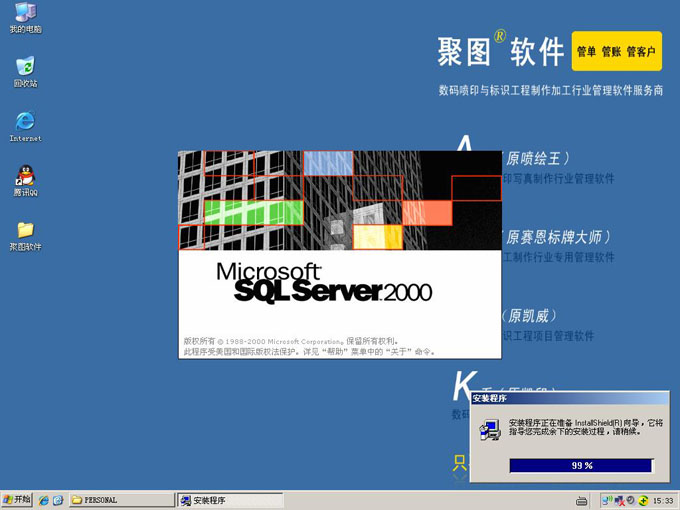
Task: Select the 腾讯QQ penguin shortcut
Action: [x=26, y=180]
